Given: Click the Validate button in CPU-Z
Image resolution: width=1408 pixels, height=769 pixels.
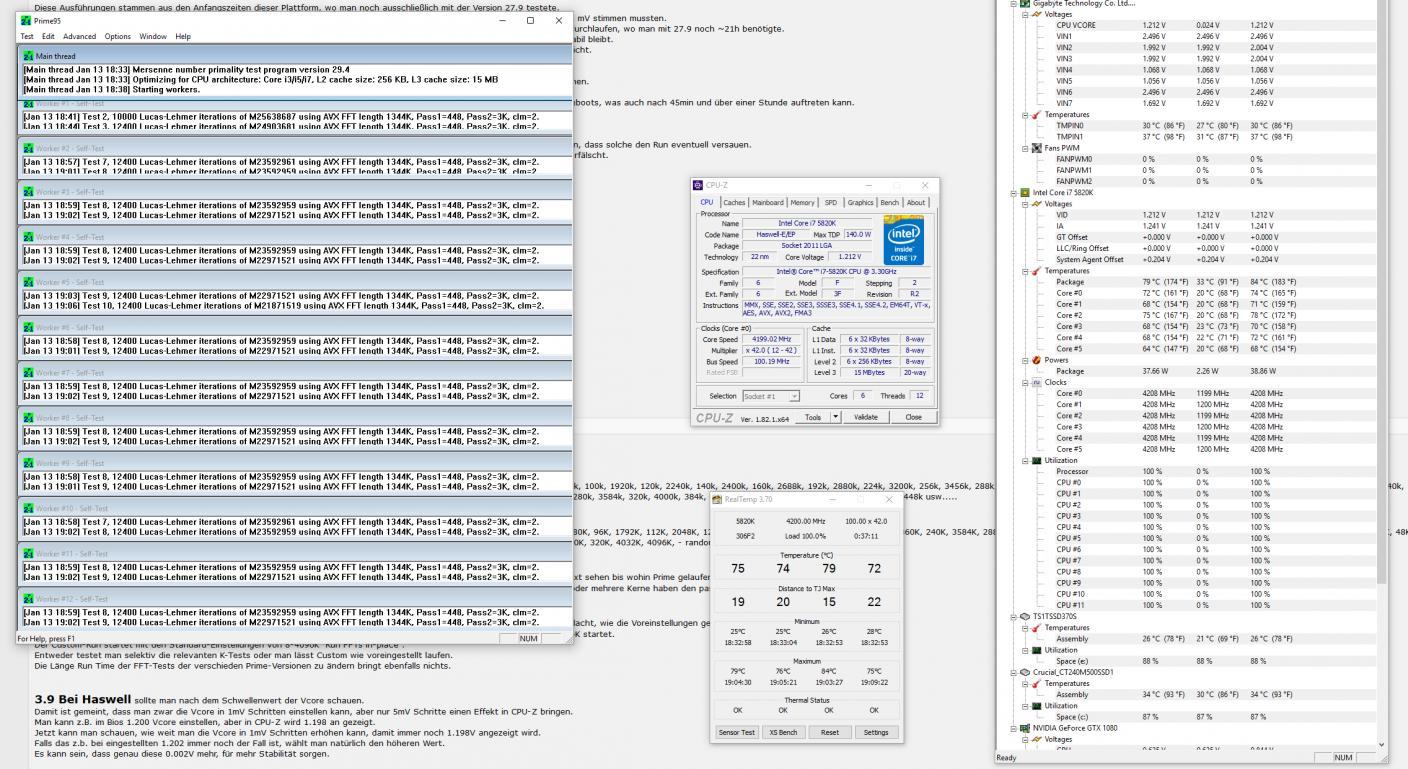Looking at the screenshot, I should pos(866,417).
